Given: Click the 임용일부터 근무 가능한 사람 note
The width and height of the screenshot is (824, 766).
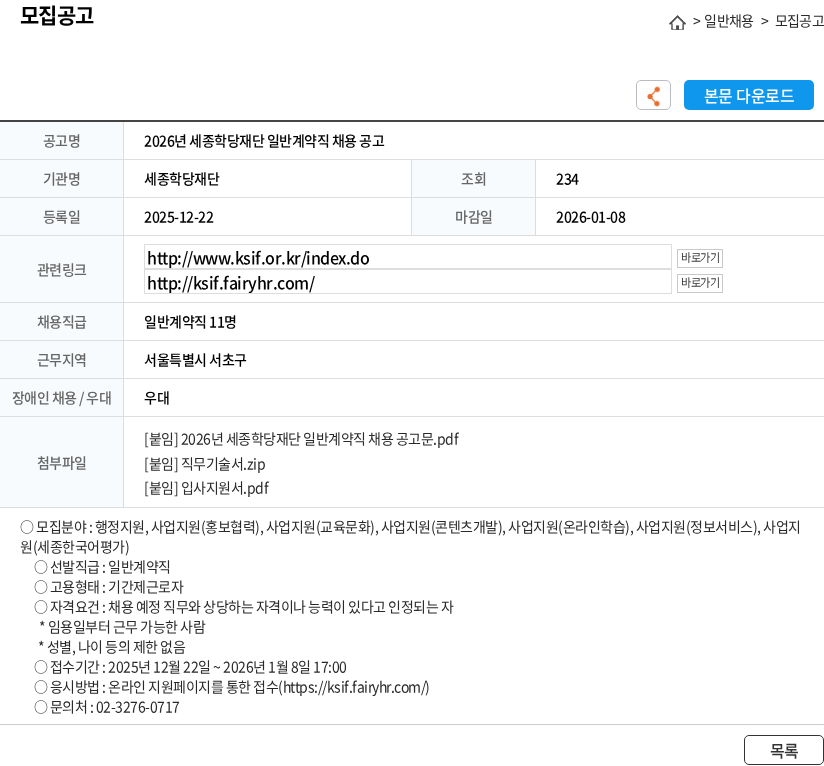Looking at the screenshot, I should 122,627.
